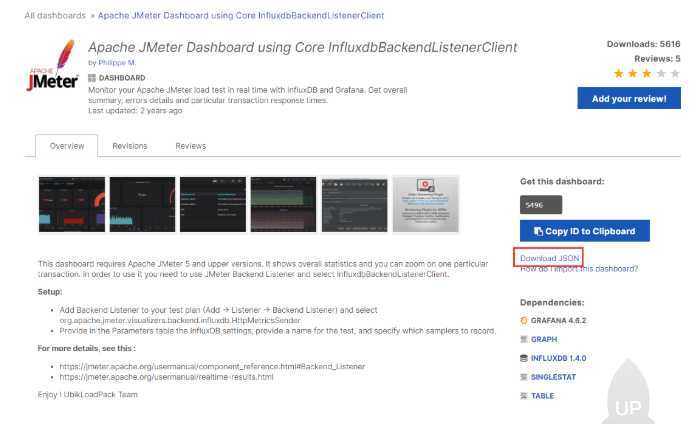The height and width of the screenshot is (424, 697).
Task: Open the realtime-results.html URL
Action: 166,377
